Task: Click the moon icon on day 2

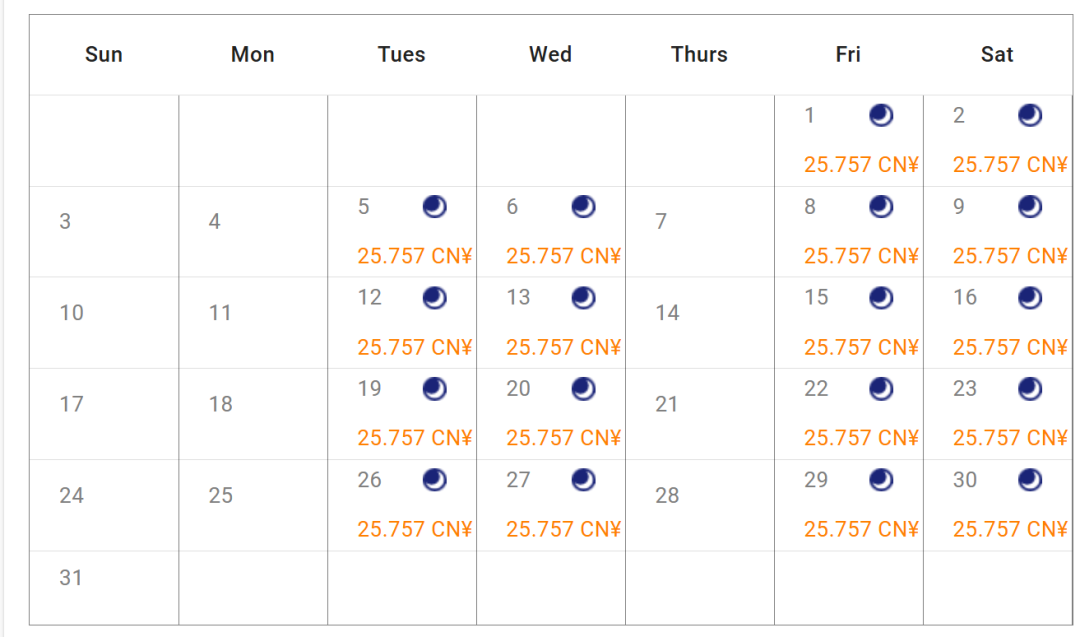Action: (1030, 116)
